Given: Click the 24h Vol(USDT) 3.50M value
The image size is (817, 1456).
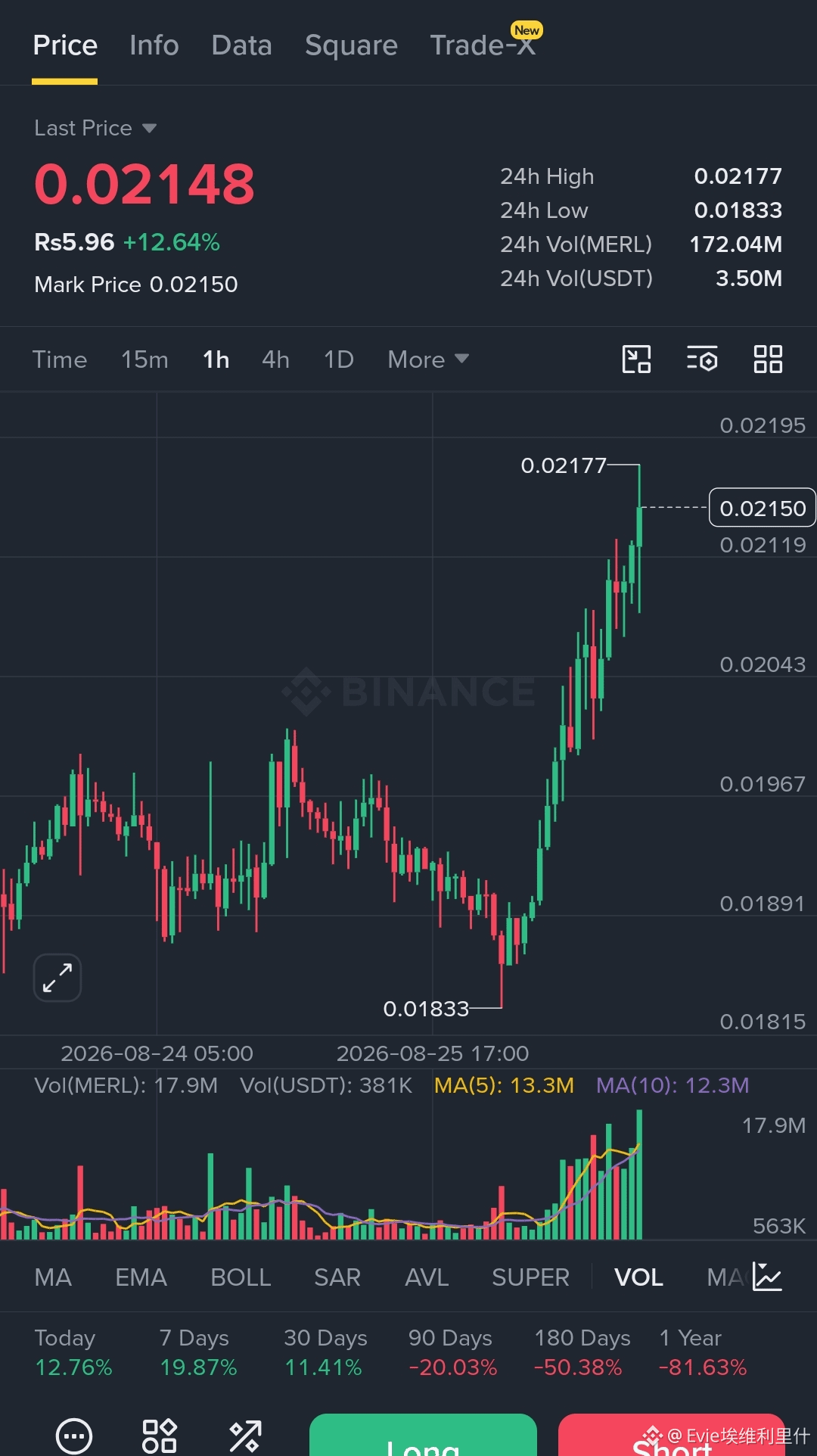Looking at the screenshot, I should (x=749, y=278).
